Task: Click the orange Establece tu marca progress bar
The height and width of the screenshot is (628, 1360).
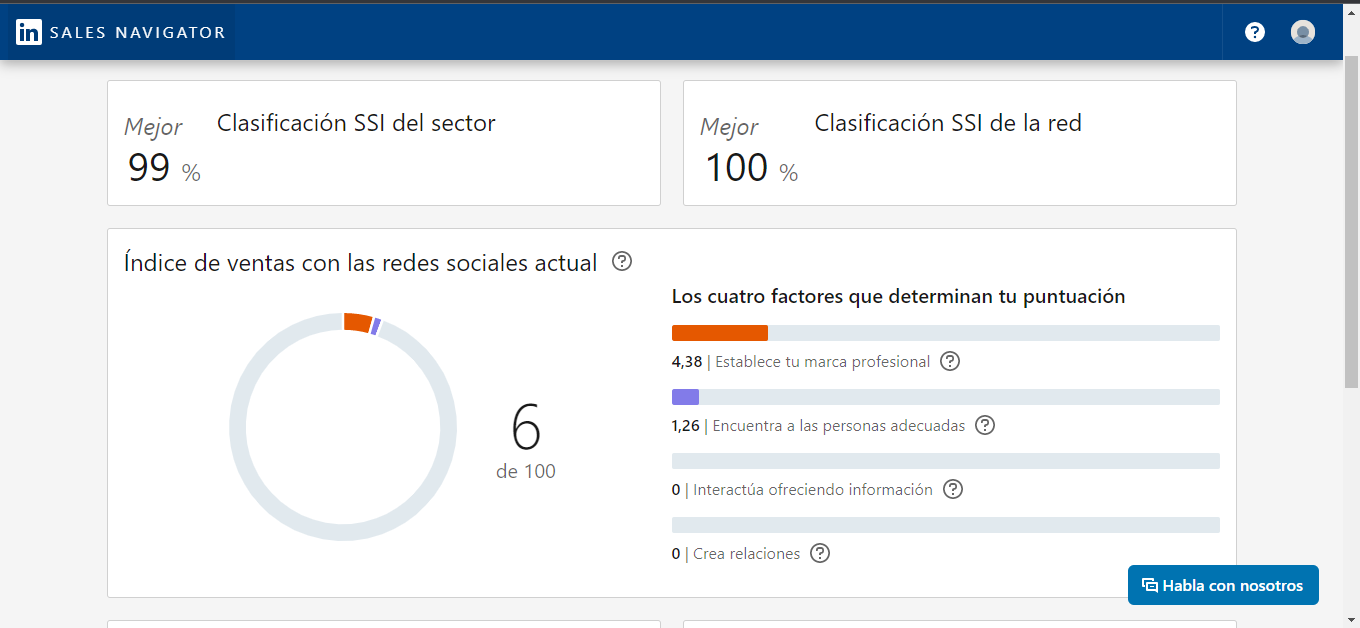Action: pos(720,333)
